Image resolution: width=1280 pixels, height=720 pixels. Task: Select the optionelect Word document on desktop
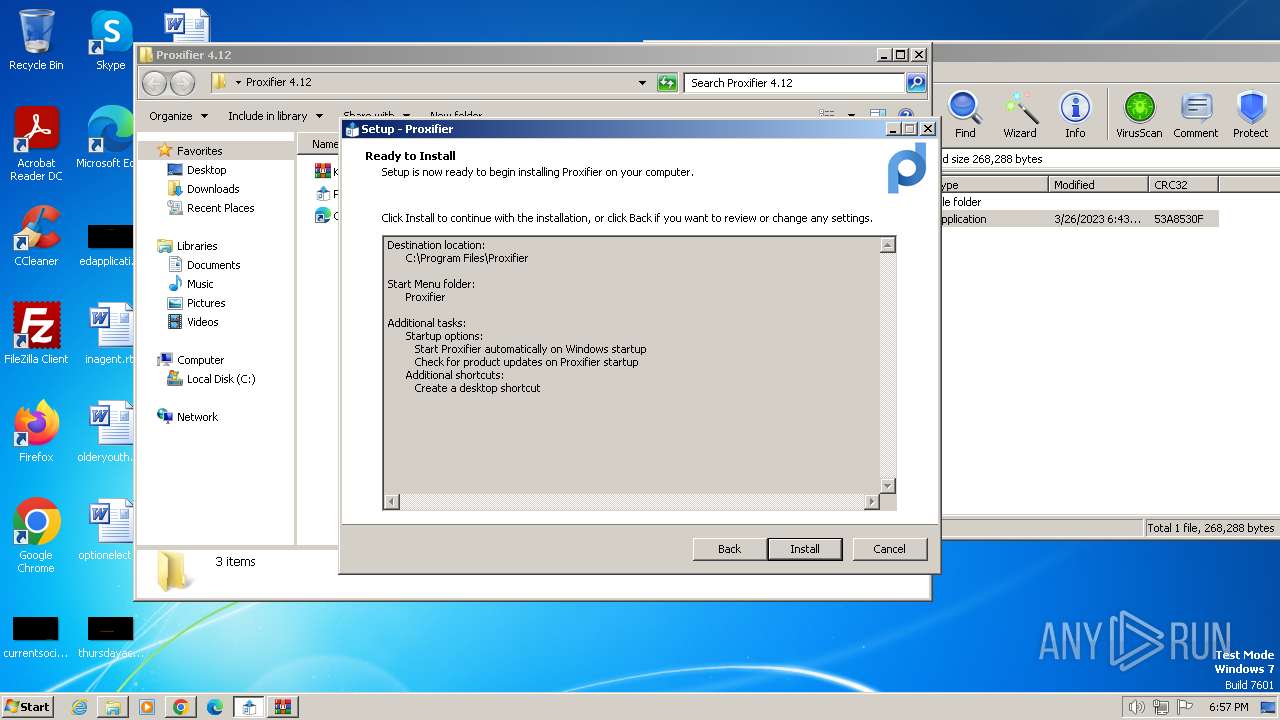click(108, 530)
